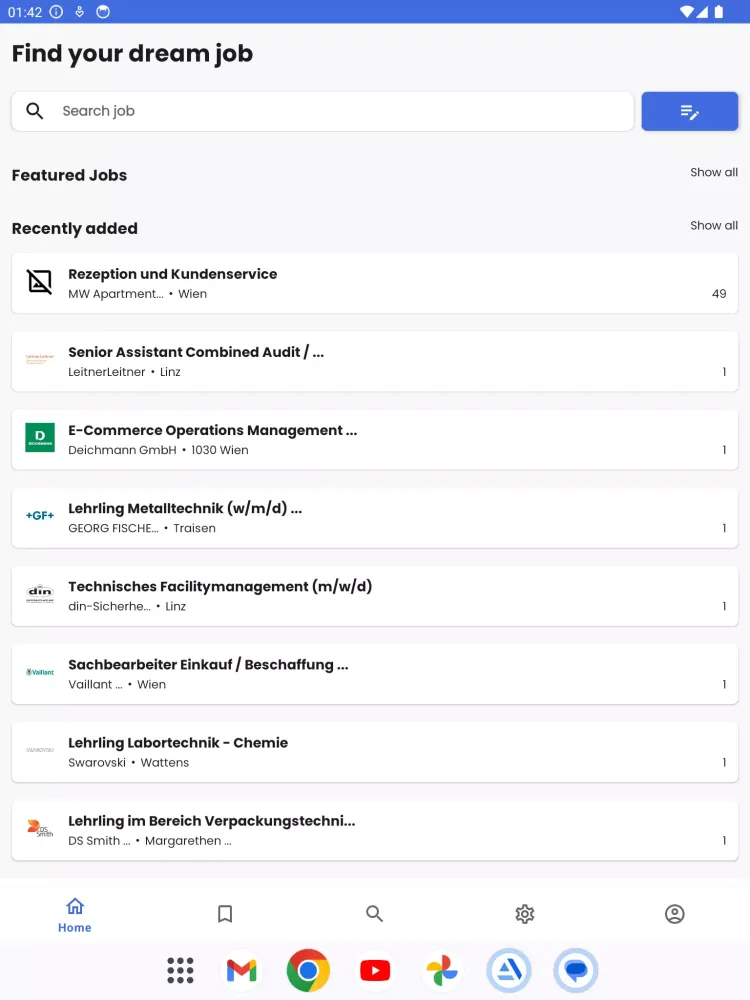
Task: Open the Rezeption und Kundenservice job listing
Action: [375, 283]
